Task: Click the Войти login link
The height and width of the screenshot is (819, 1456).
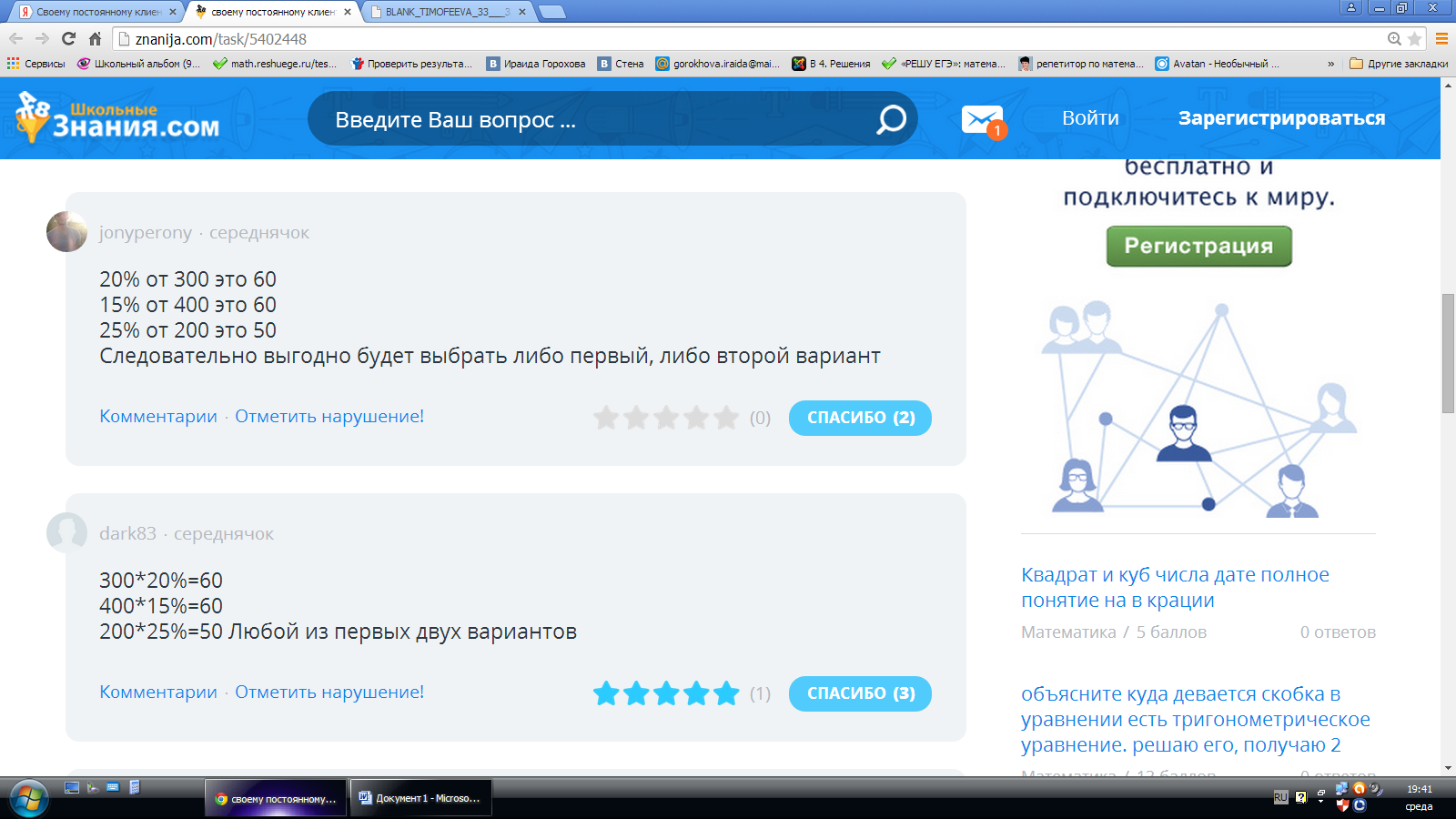Action: click(1090, 118)
